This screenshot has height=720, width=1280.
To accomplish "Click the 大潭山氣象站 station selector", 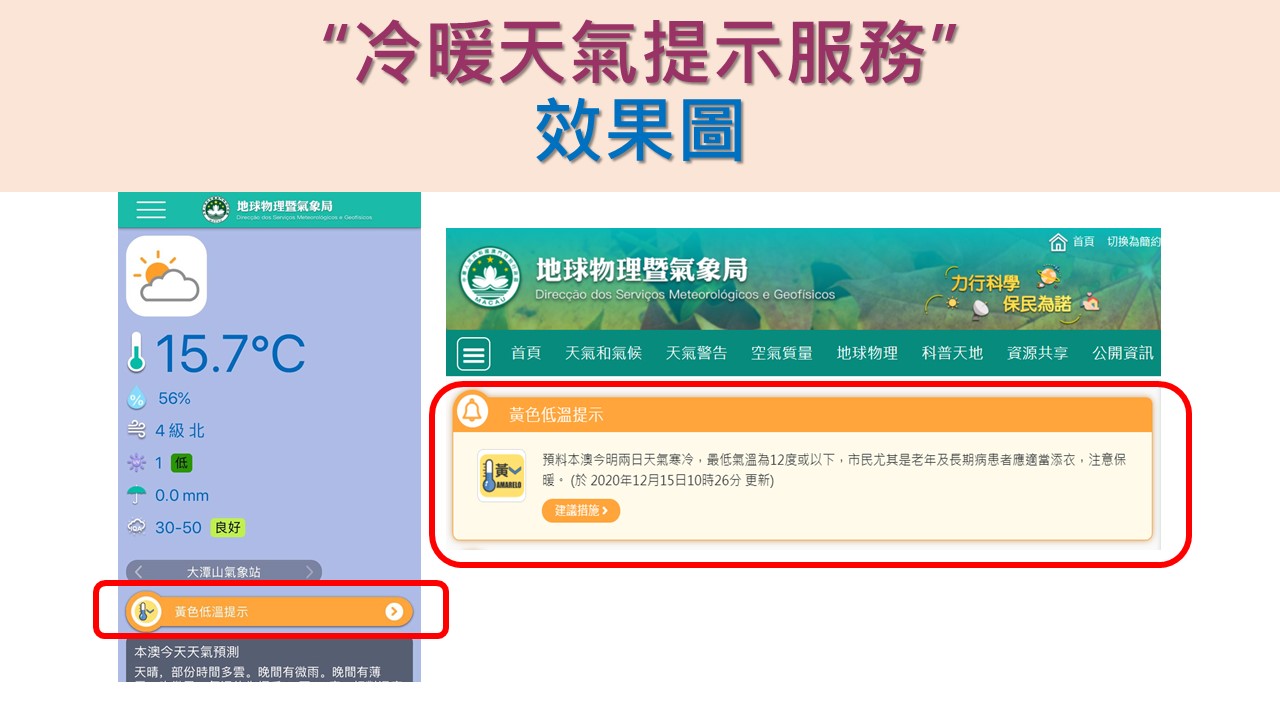I will point(224,572).
